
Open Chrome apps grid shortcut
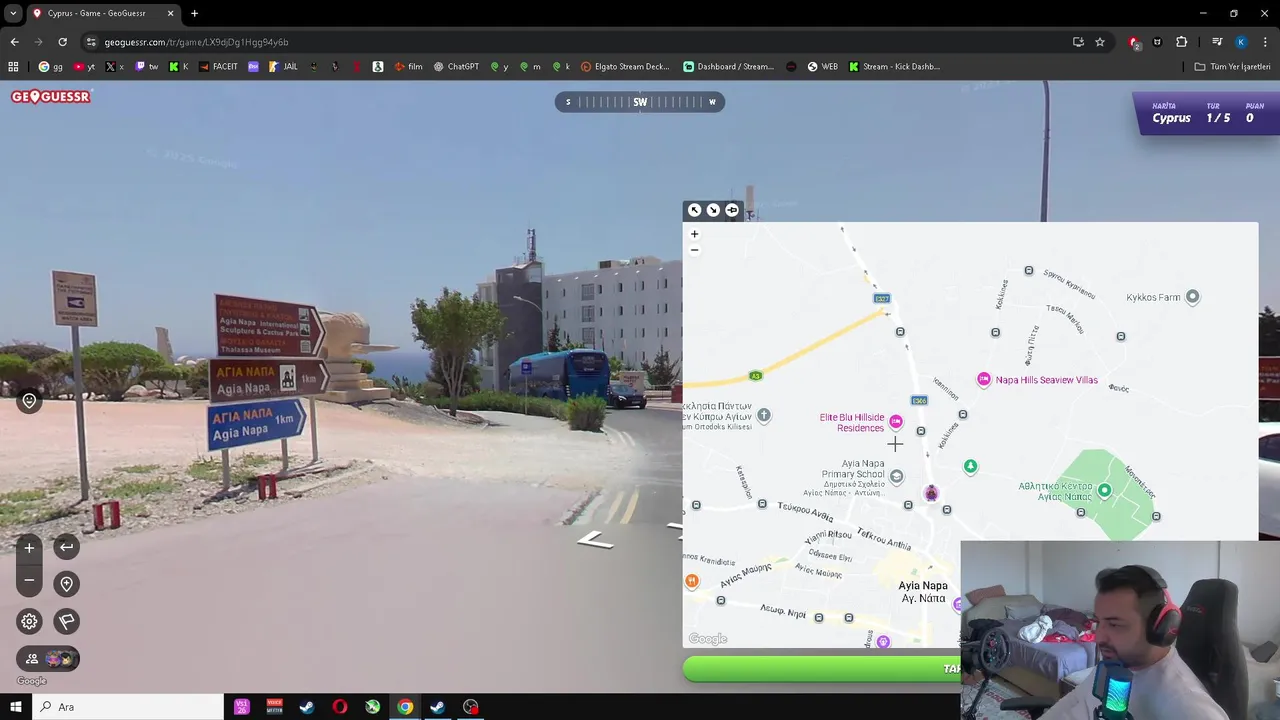tap(13, 67)
